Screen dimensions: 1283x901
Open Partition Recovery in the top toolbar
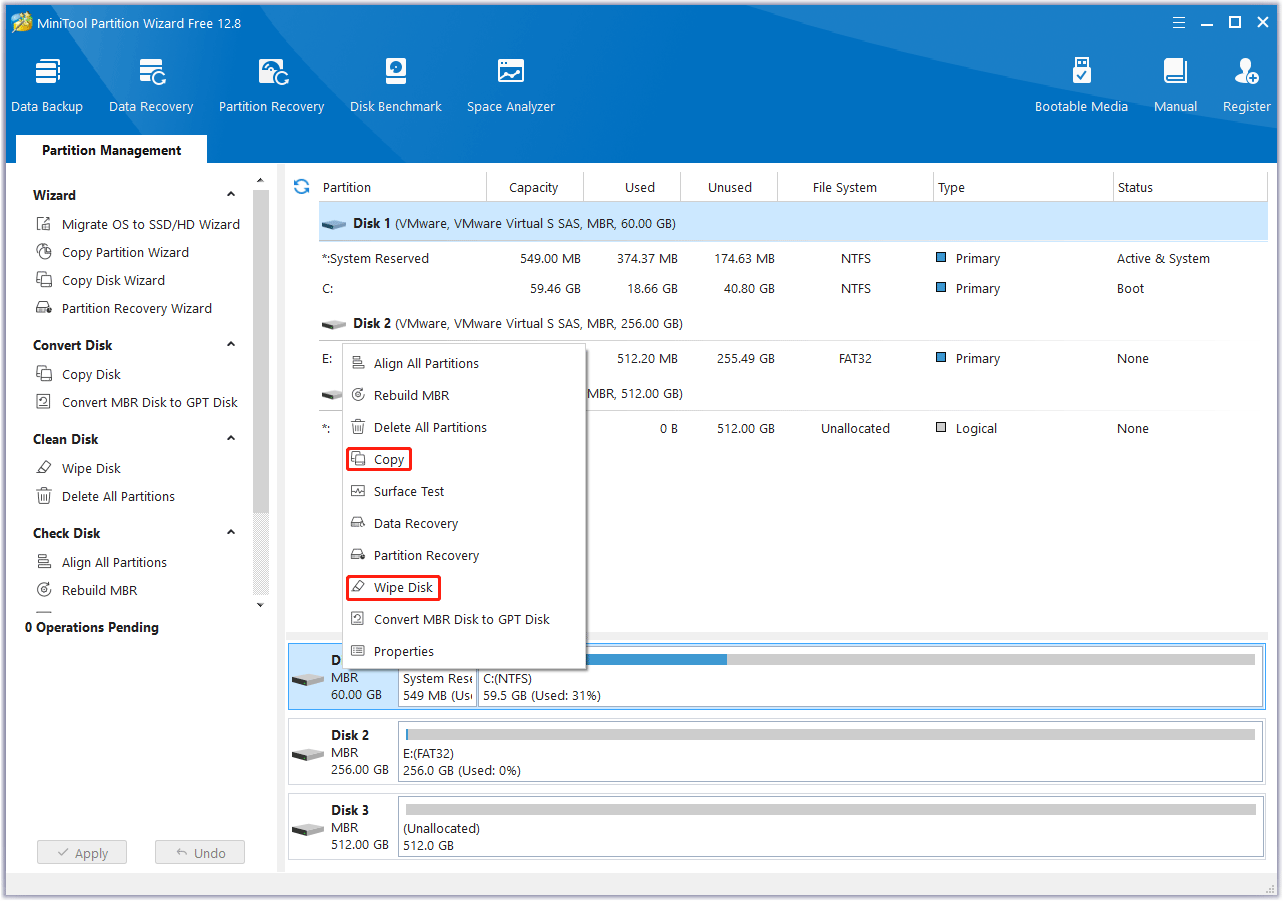click(271, 85)
